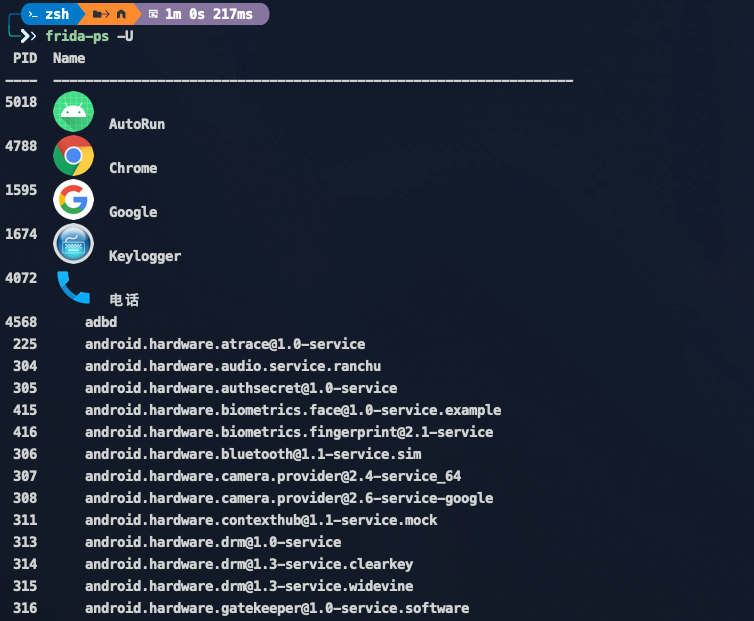Screen dimensions: 754x621
Task: Click the 'Google' process name
Action: 133,212
